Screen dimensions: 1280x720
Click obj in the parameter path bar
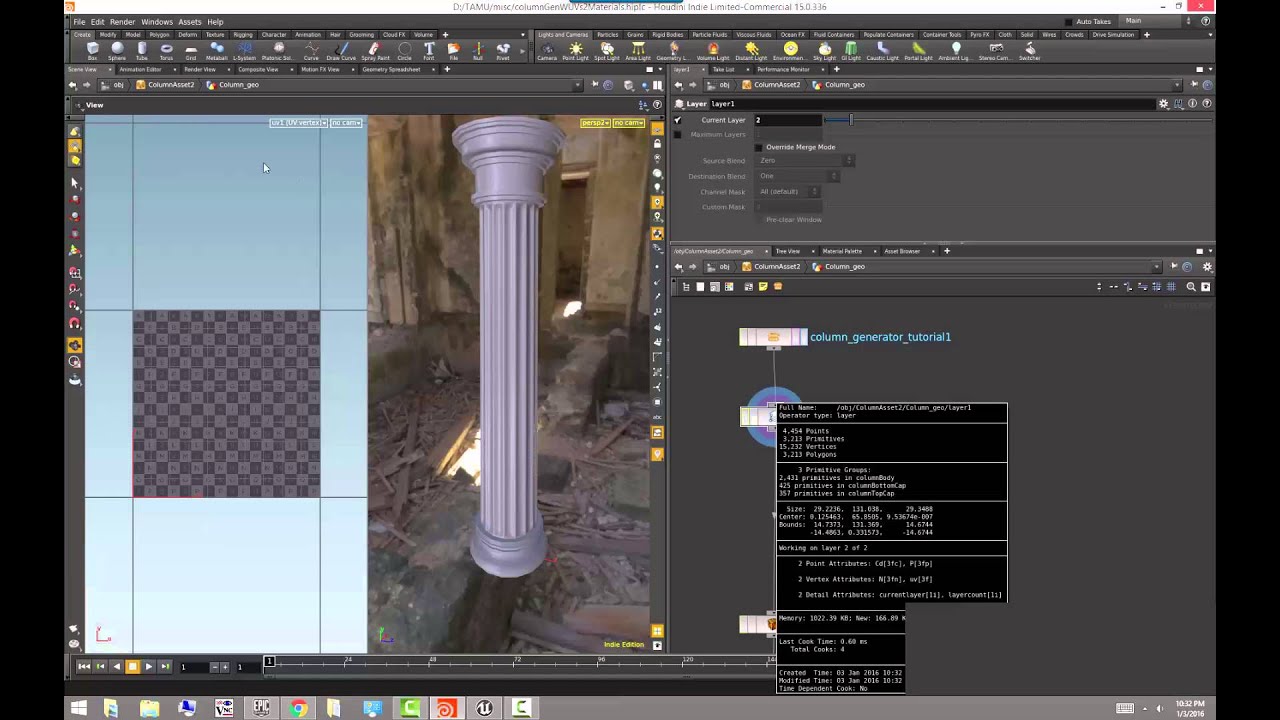click(725, 85)
